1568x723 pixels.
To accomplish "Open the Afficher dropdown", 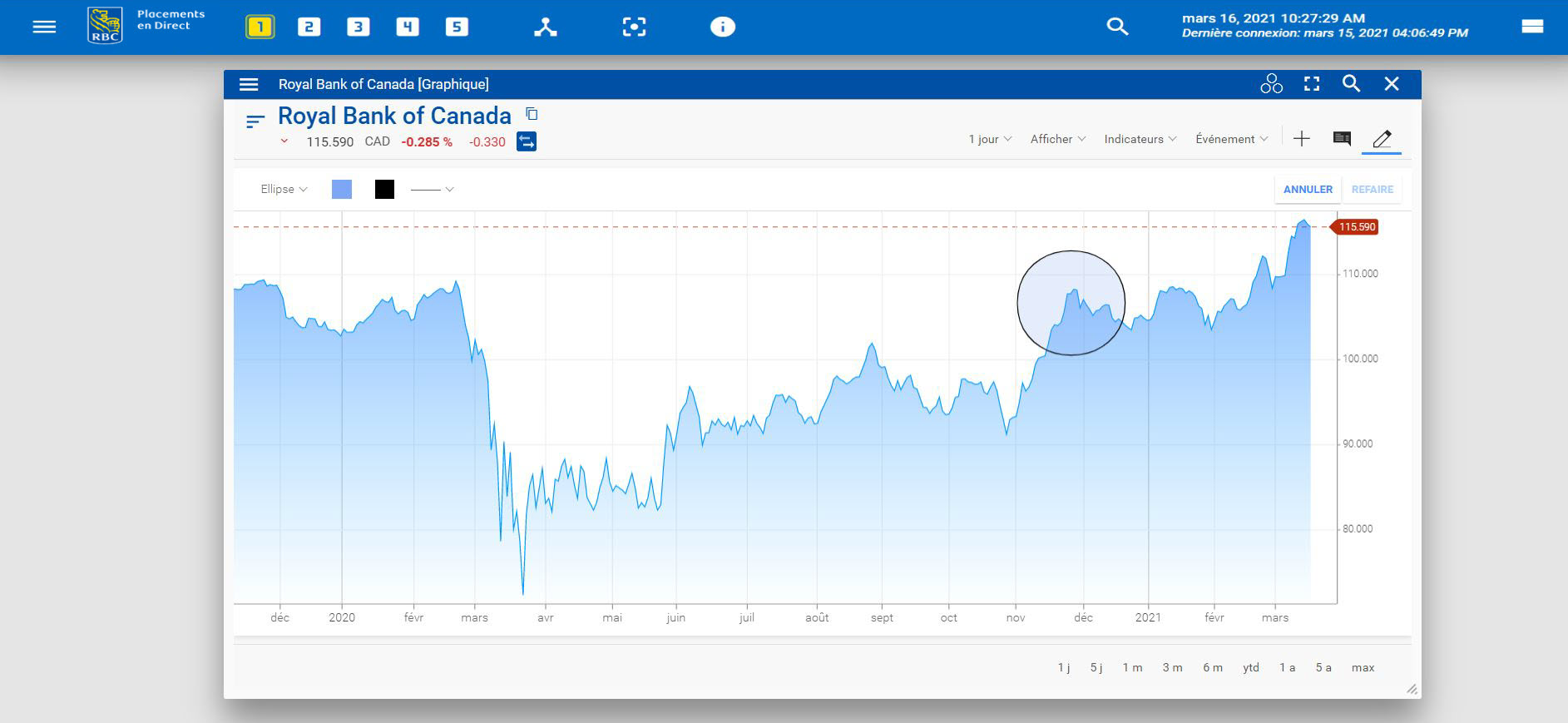I will click(x=1058, y=139).
